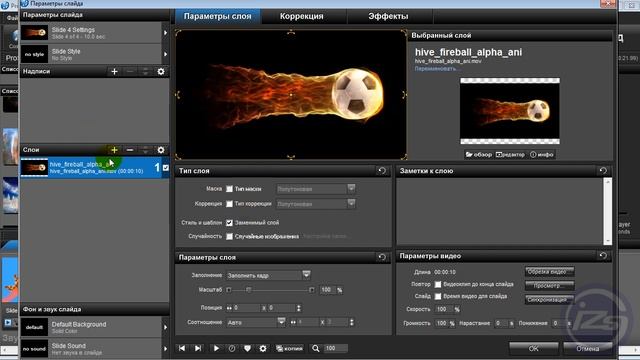Click Позиция X value field
The image size is (640, 360).
tap(246, 308)
